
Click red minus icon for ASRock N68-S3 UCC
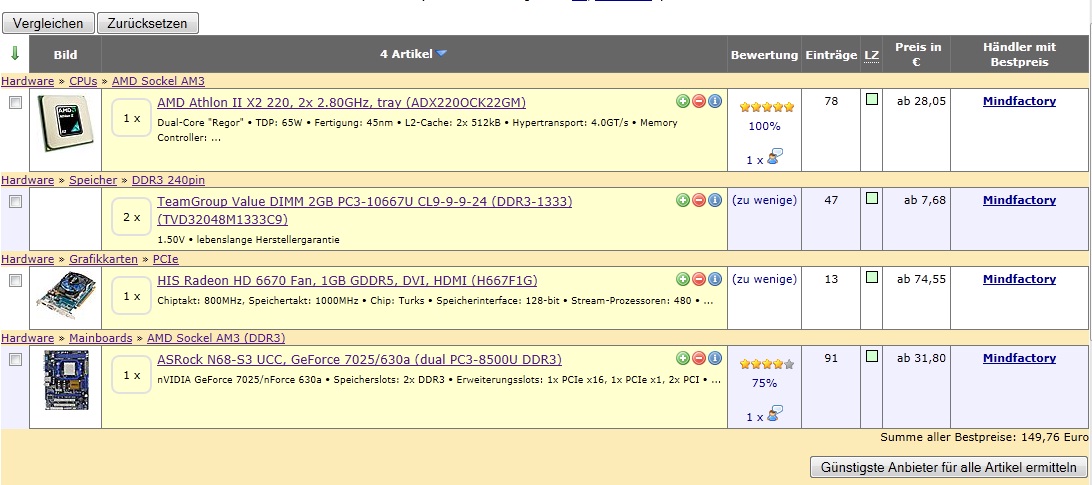[699, 358]
